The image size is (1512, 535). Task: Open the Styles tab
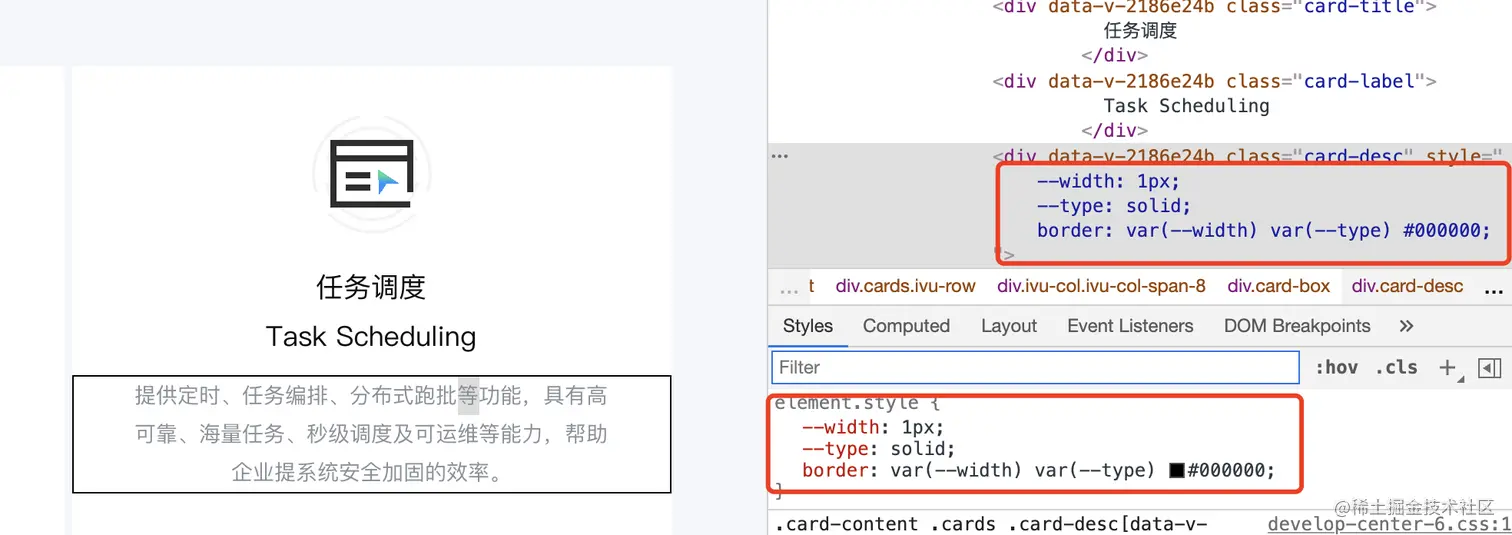pos(808,326)
